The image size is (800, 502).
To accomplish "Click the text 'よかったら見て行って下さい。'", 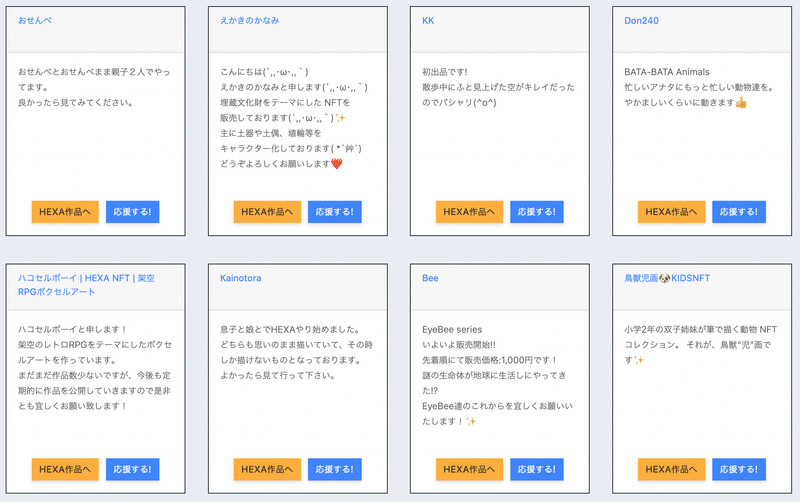I will tap(278, 375).
